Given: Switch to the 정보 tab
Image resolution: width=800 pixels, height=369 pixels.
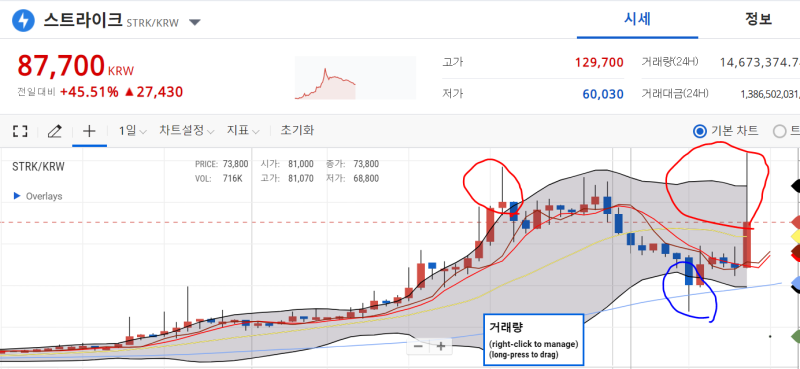Looking at the screenshot, I should click(758, 19).
